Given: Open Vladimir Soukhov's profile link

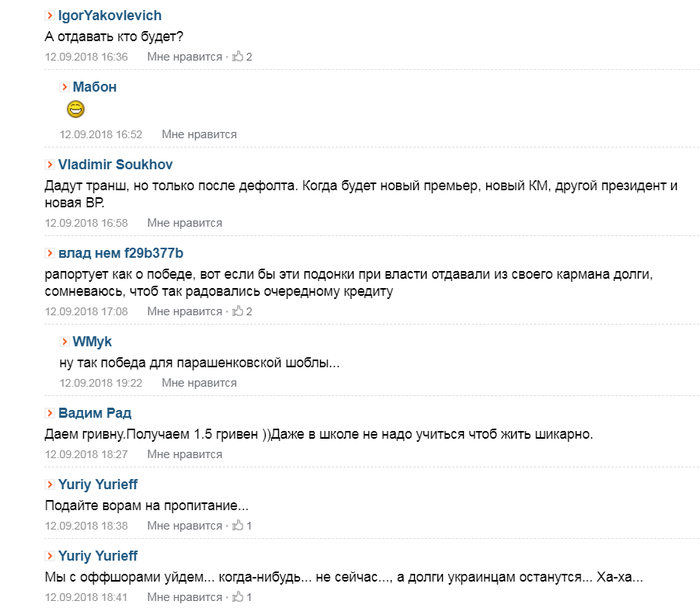Looking at the screenshot, I should [115, 165].
